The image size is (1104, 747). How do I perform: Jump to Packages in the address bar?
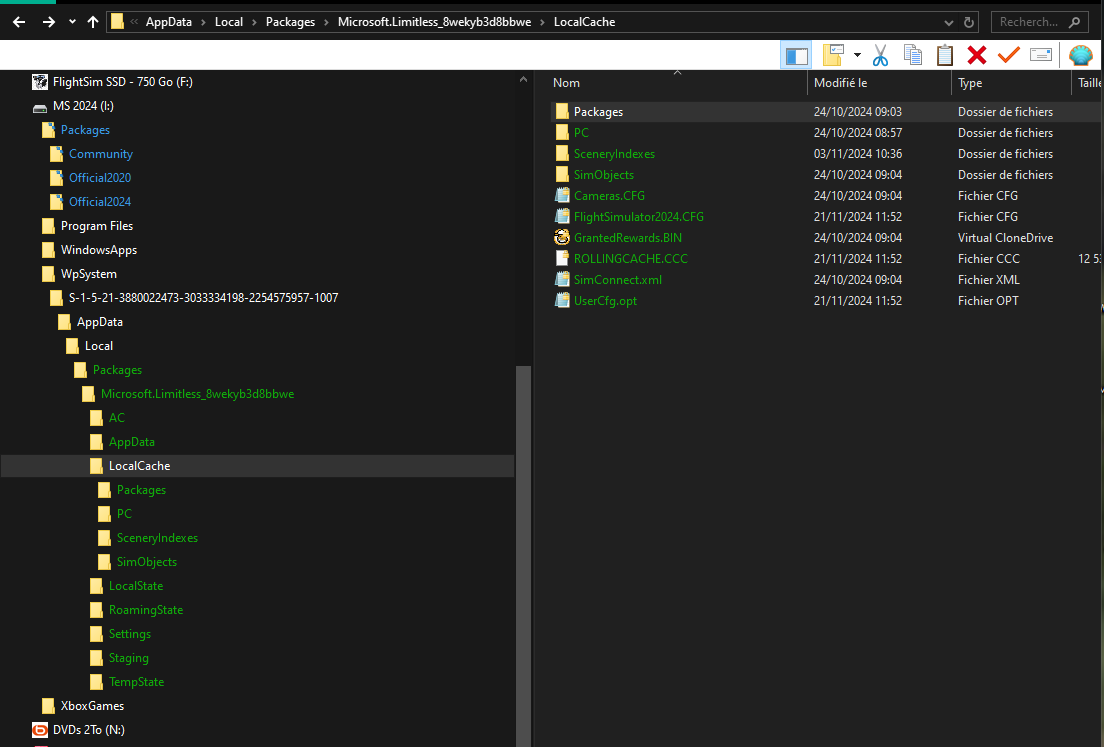tap(290, 22)
